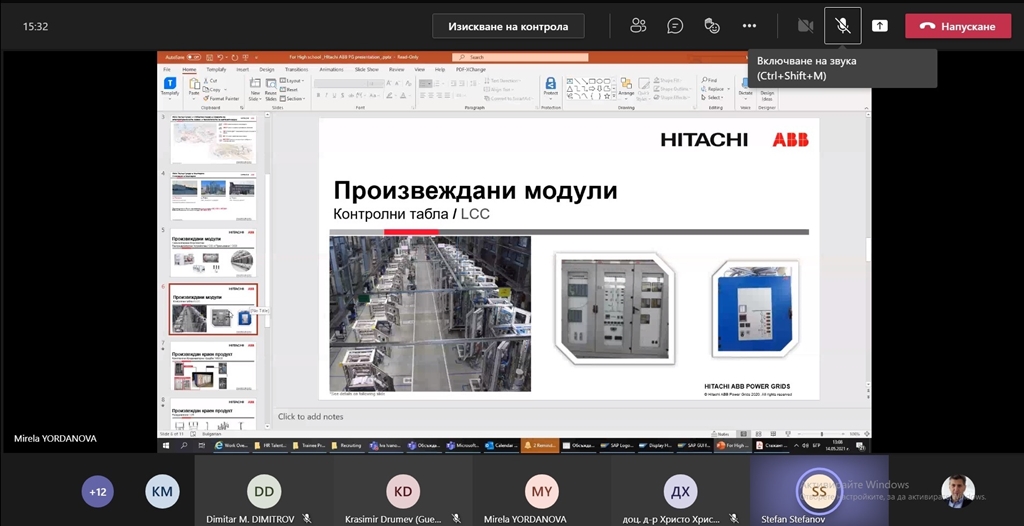This screenshot has width=1024, height=526.
Task: Click the share content icon
Action: [880, 26]
